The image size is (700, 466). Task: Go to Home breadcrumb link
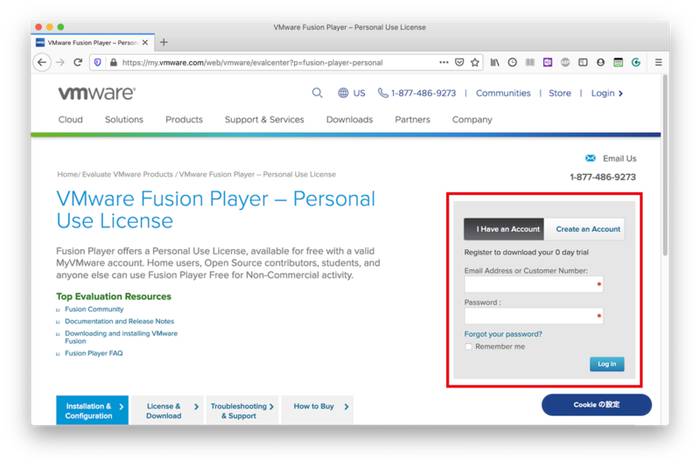point(67,174)
